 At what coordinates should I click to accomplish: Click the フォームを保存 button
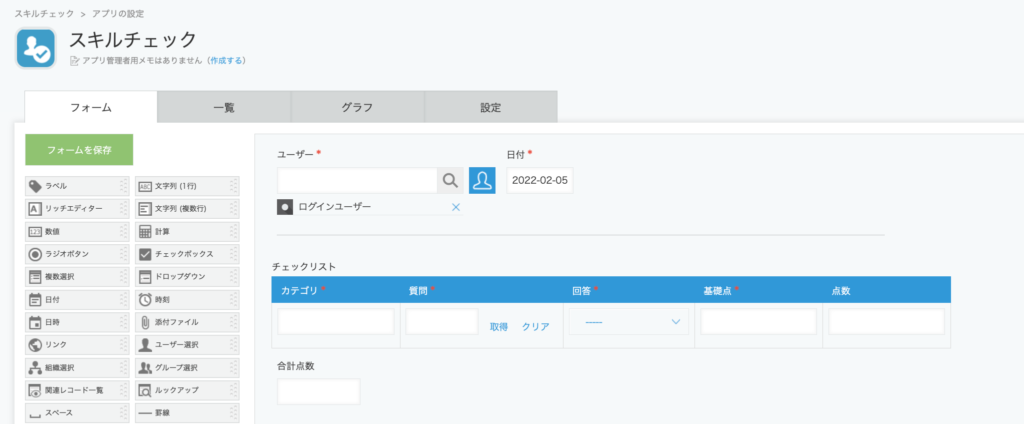(x=79, y=150)
